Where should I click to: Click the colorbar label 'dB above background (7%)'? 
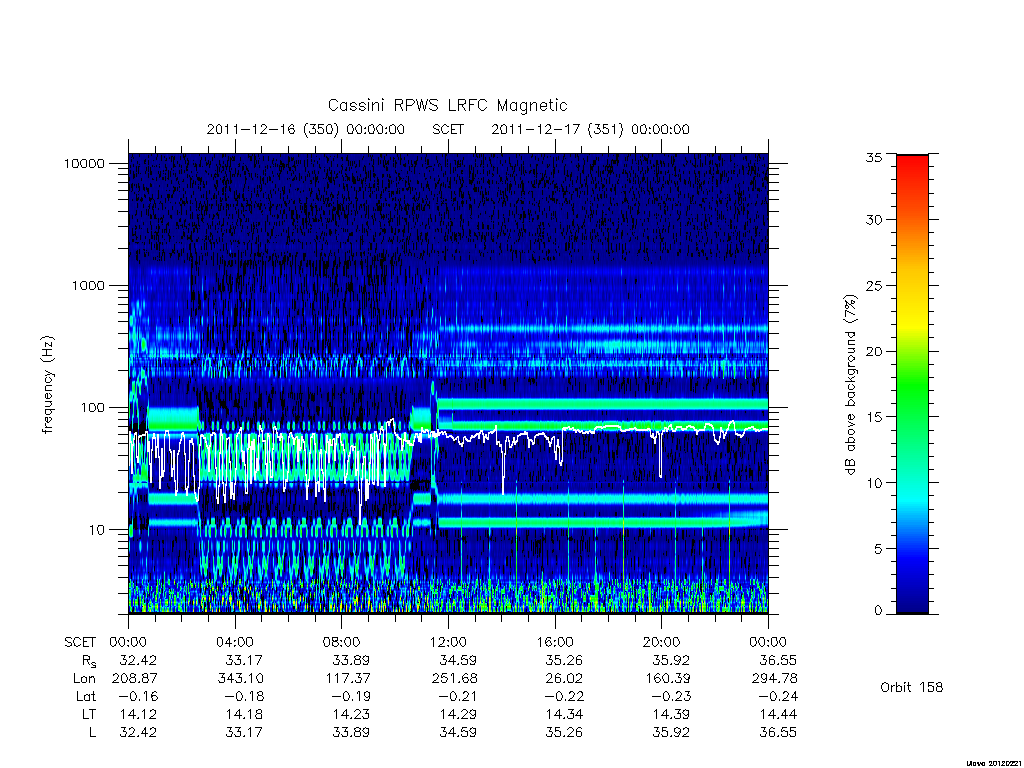850,384
